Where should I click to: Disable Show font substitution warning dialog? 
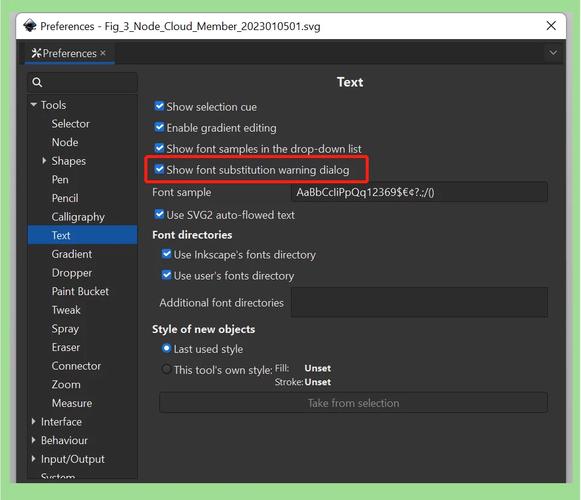click(x=159, y=169)
